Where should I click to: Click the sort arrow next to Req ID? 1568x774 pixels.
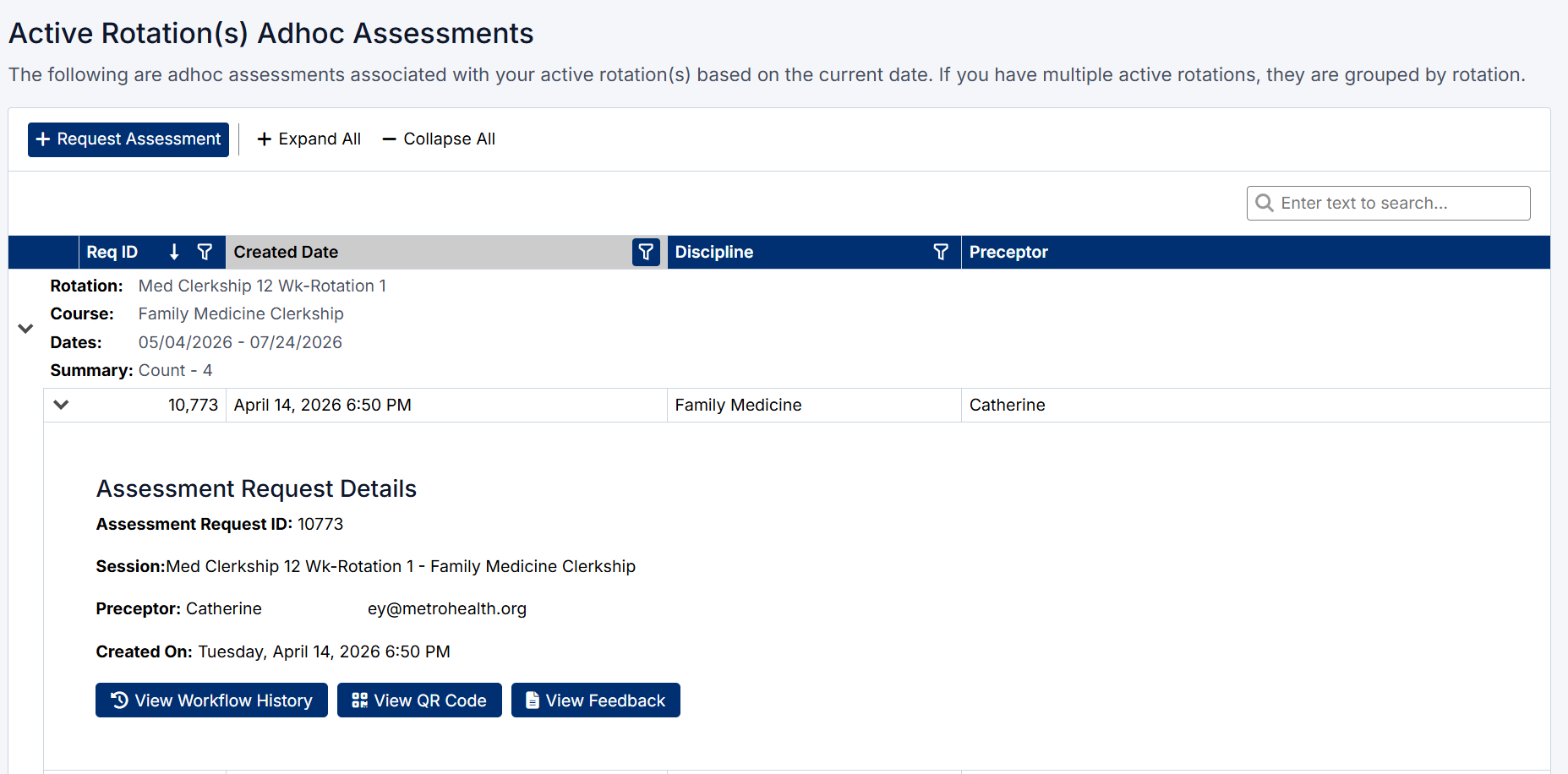[x=174, y=252]
